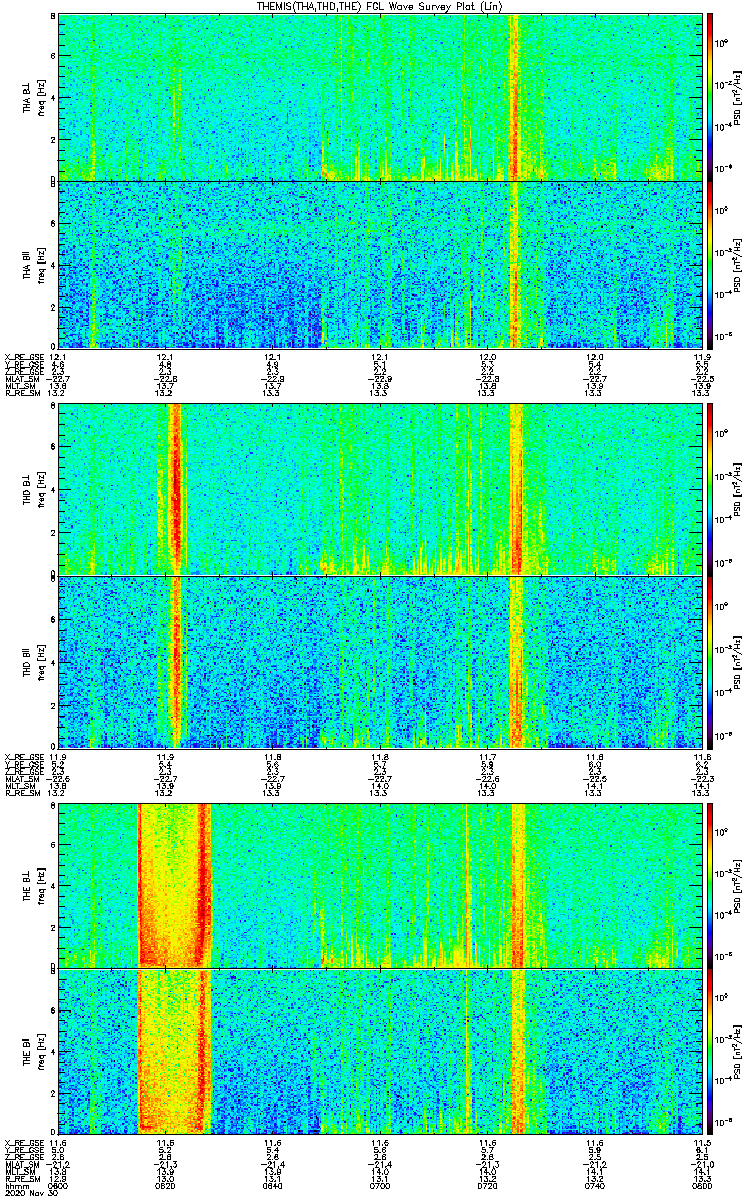
Task: Click the 'THA B∥ freq [Hz]' axis label
Action: (34, 264)
